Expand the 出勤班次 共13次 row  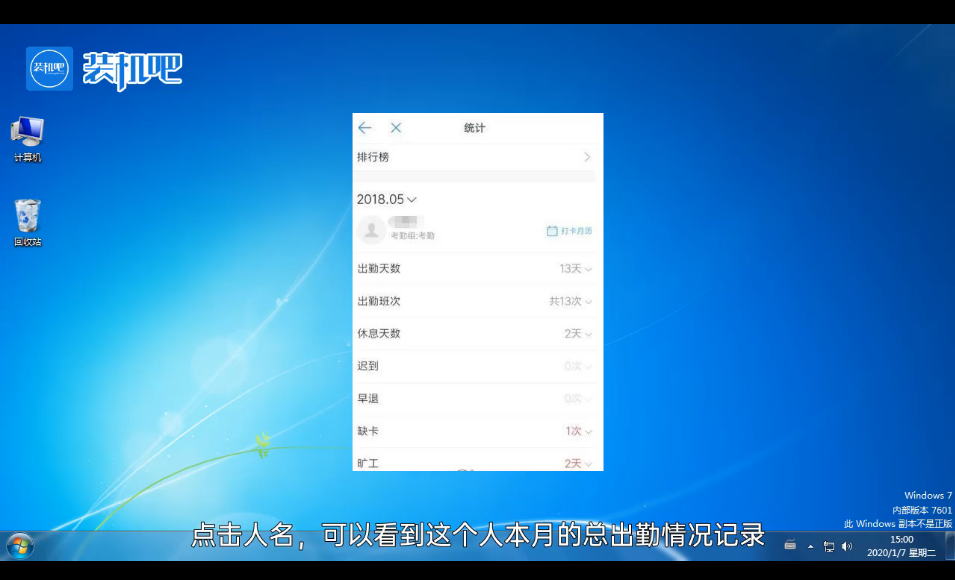[x=571, y=301]
